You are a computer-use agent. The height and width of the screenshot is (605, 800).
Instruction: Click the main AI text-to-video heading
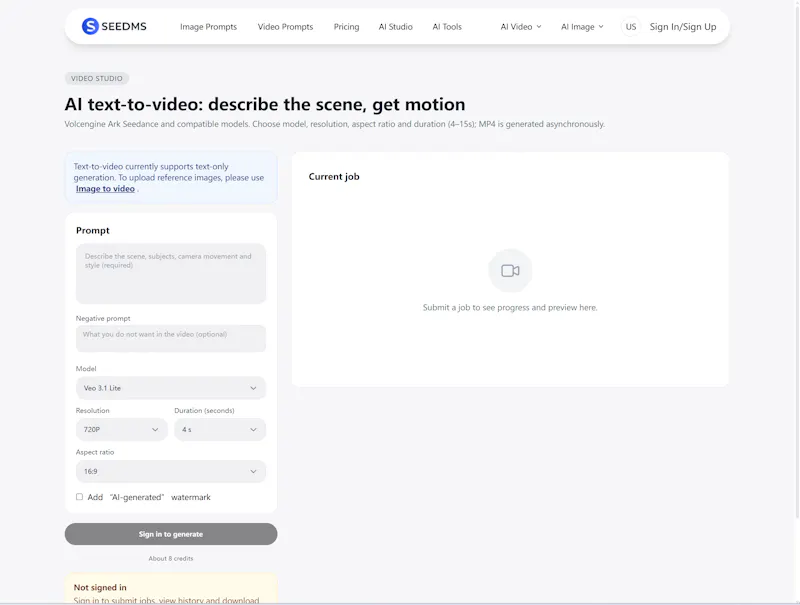265,104
